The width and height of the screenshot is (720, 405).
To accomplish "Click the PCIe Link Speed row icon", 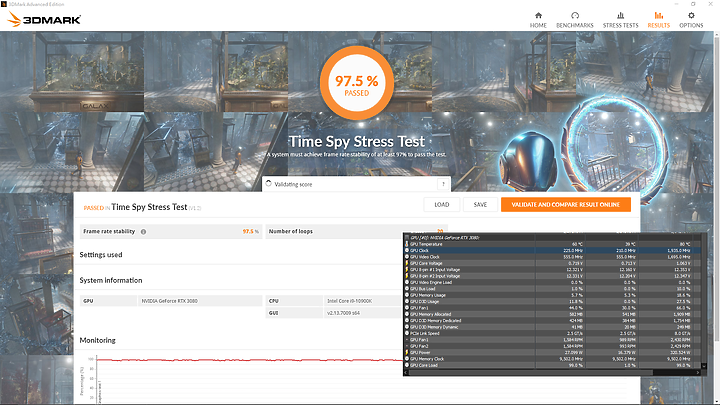I will [x=407, y=333].
